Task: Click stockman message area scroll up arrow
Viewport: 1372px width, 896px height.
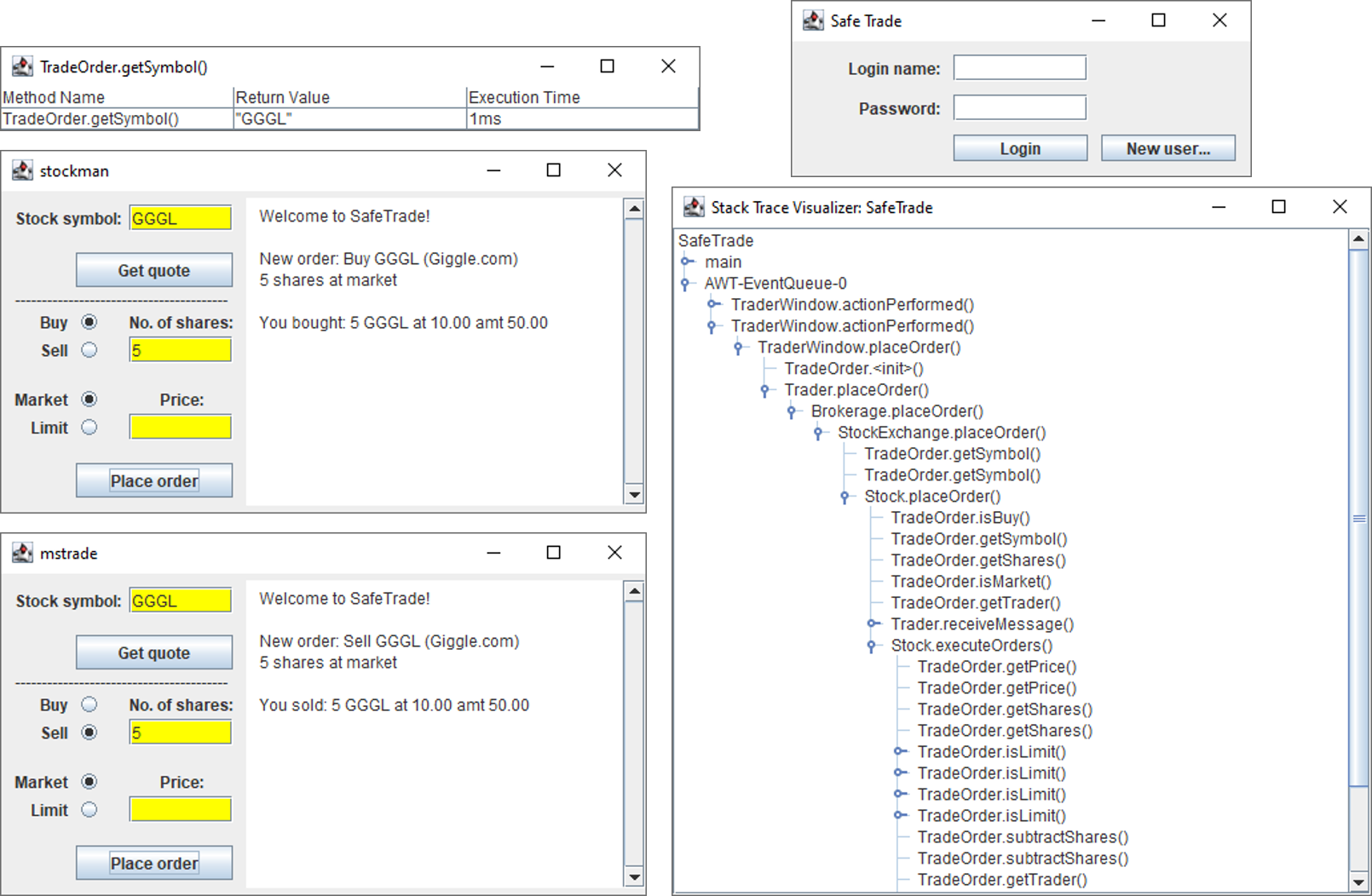Action: click(x=634, y=208)
